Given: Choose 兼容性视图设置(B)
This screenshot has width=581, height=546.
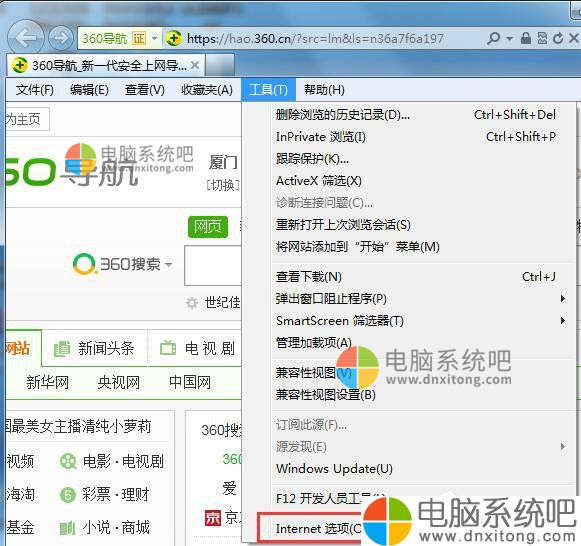Looking at the screenshot, I should 415,395.
